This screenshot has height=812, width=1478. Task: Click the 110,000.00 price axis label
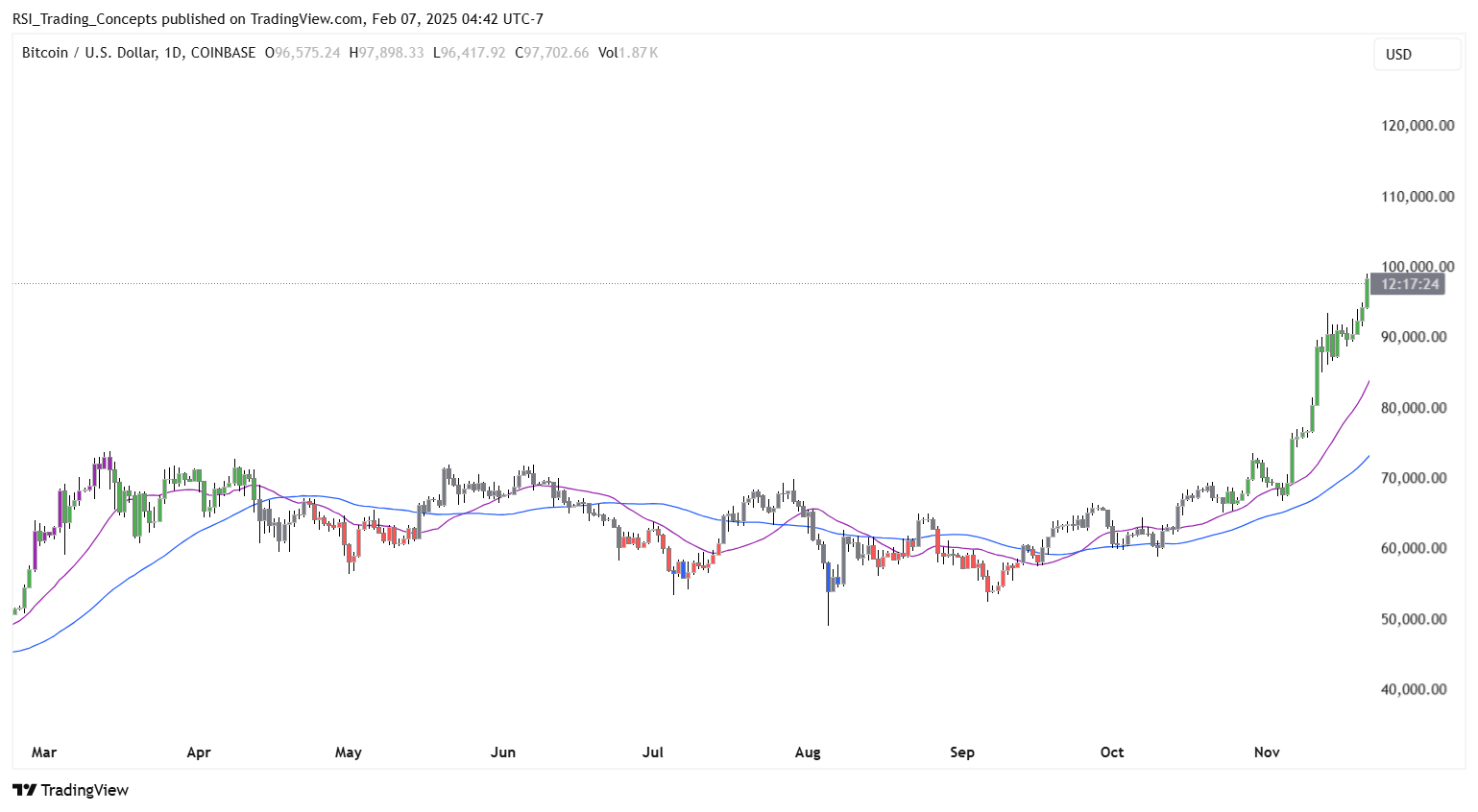click(x=1417, y=197)
